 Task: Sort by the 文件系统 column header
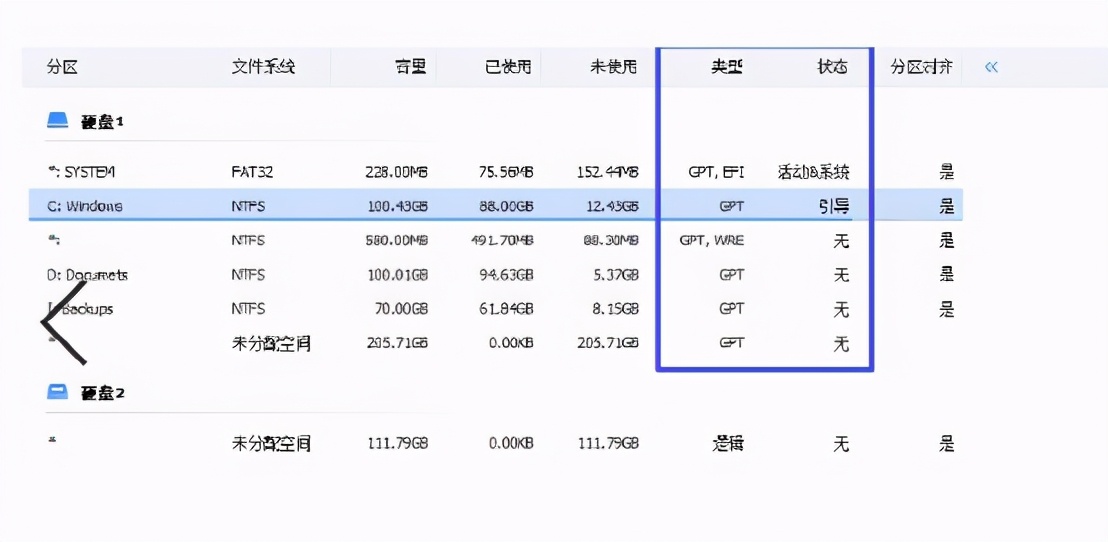(x=263, y=67)
